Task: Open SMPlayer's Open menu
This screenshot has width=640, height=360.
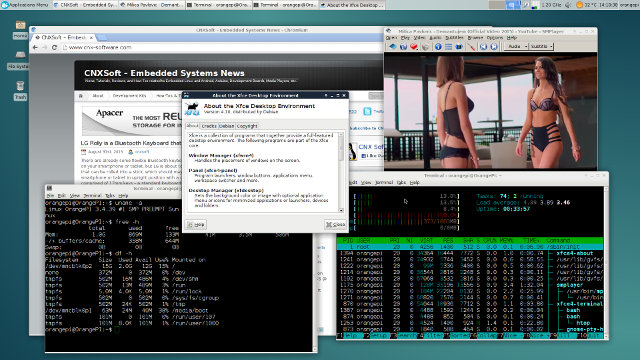Action: coord(391,38)
